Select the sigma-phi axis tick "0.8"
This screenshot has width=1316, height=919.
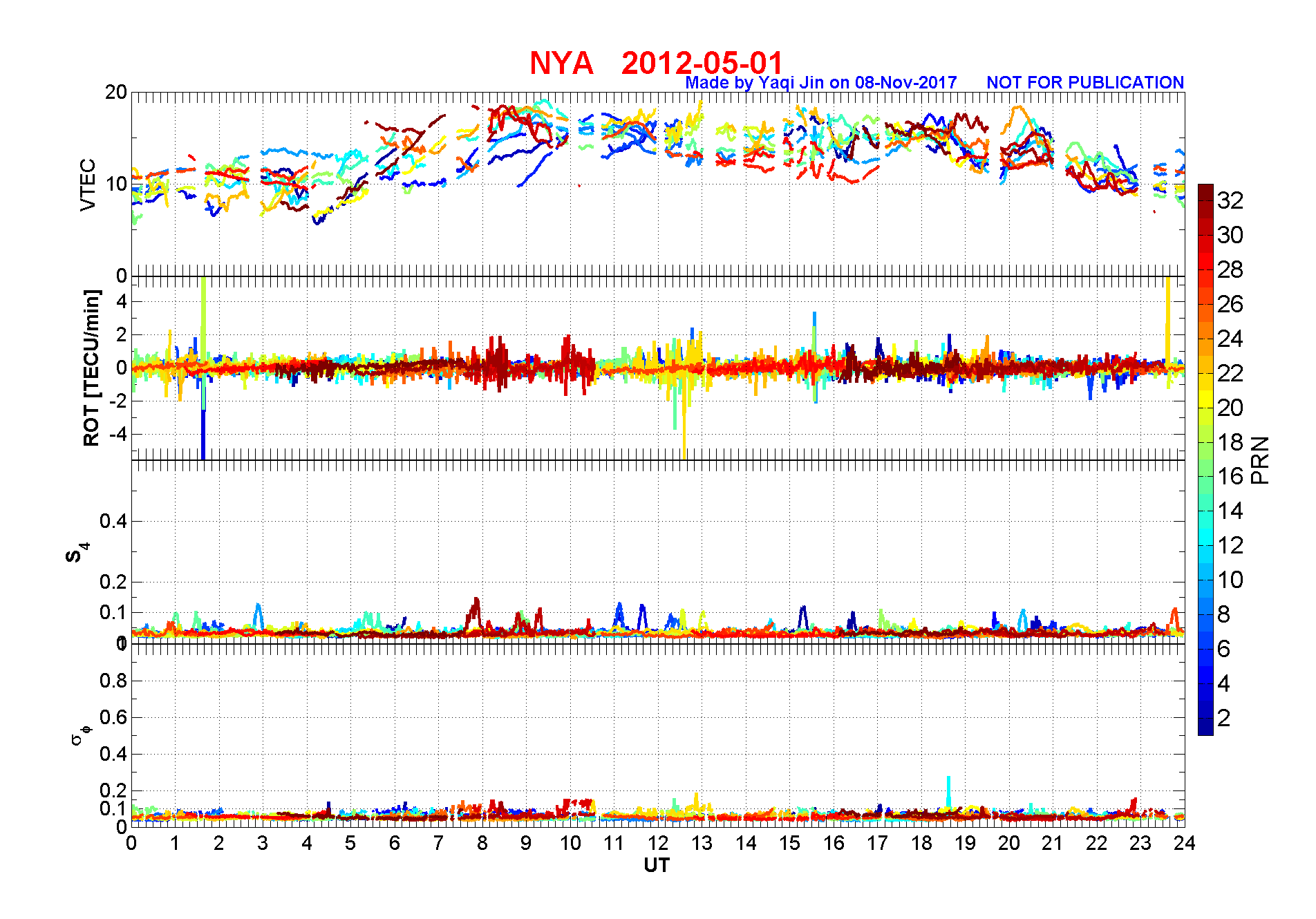tap(113, 681)
